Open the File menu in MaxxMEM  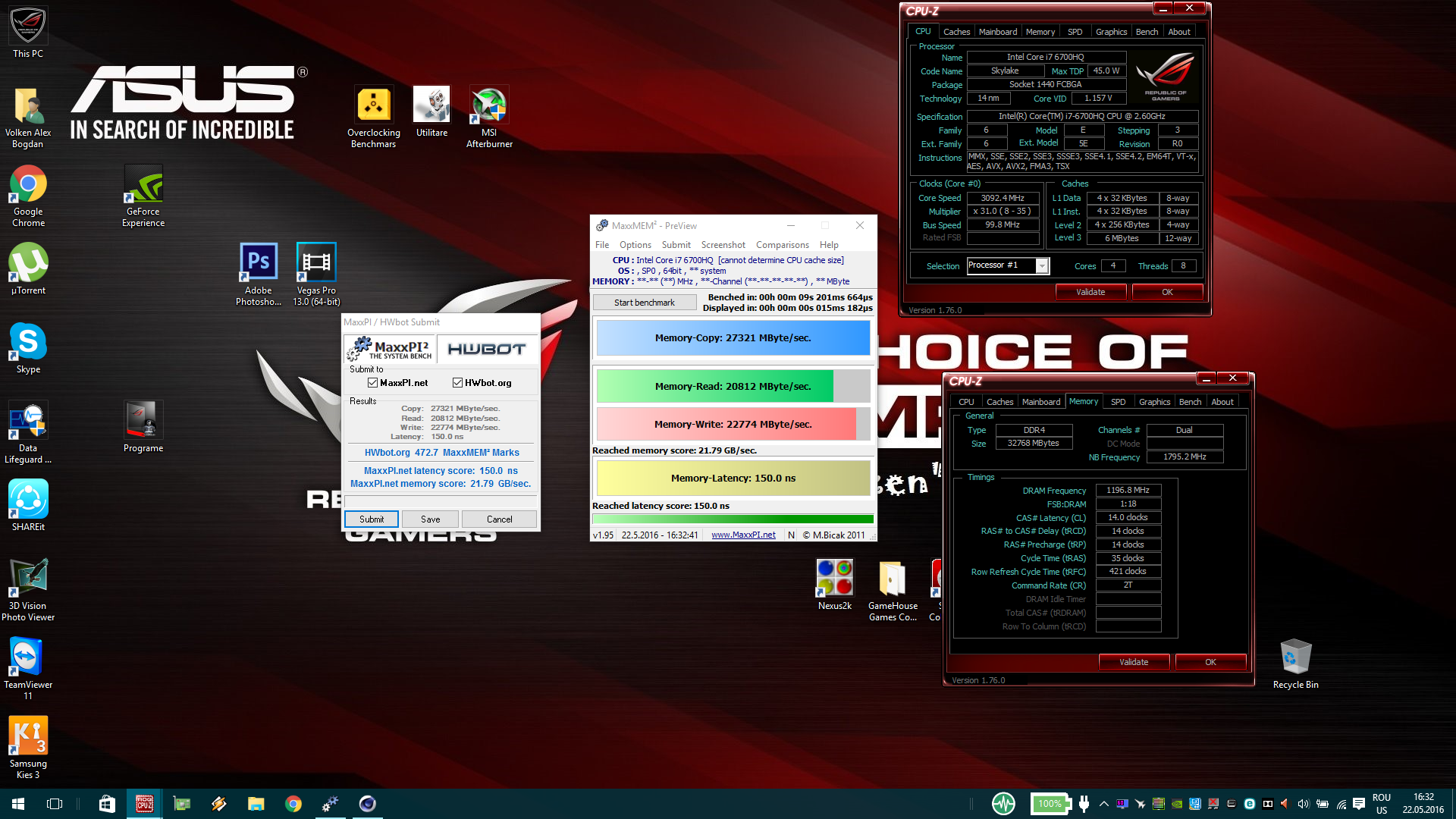[x=602, y=245]
